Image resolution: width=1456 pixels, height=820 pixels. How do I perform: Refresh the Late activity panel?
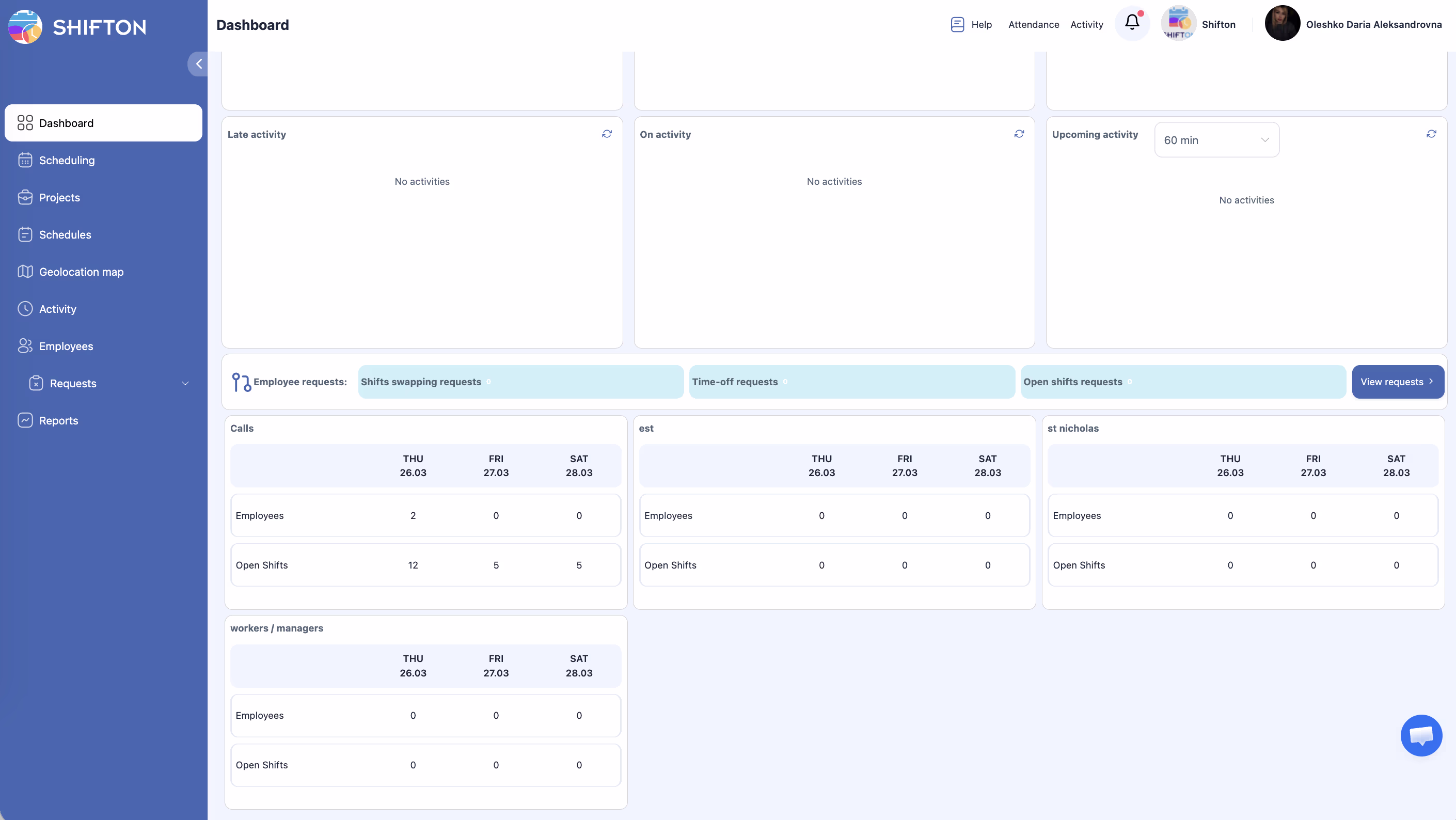(607, 134)
